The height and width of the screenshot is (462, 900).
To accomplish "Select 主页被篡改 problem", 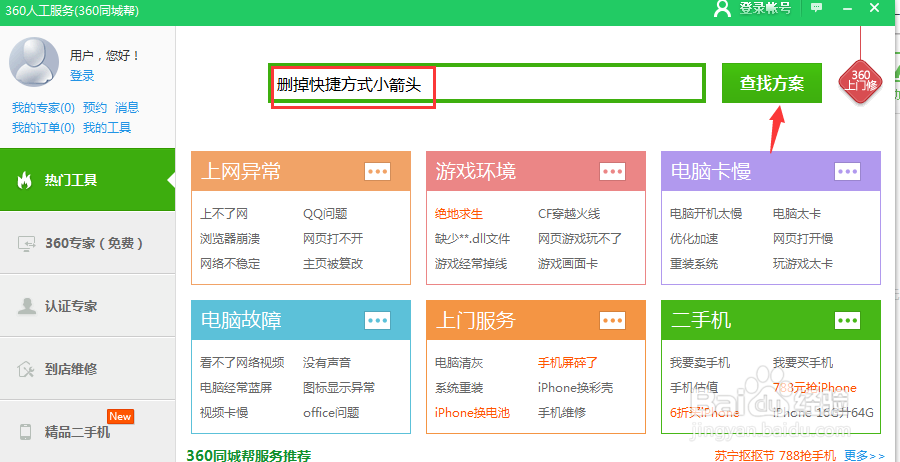I will [333, 264].
